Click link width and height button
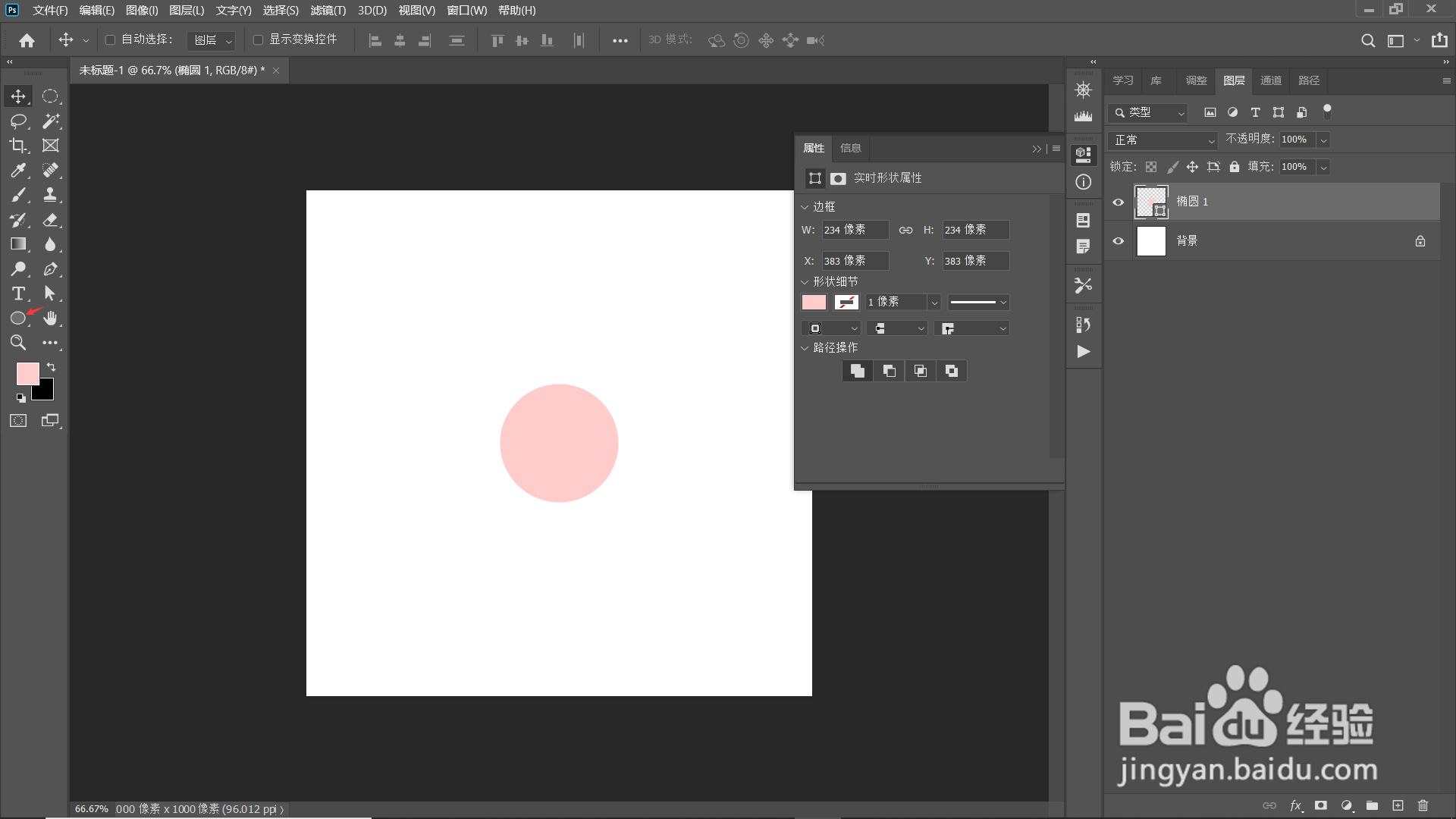The image size is (1456, 819). pos(905,230)
